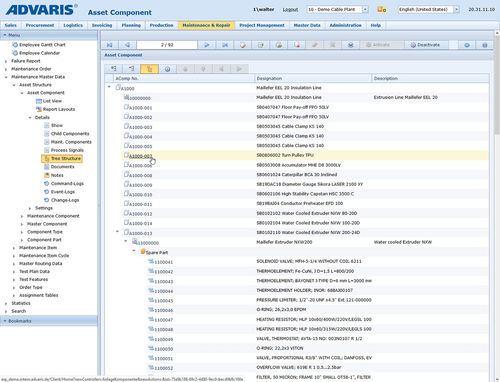
Task: Open Command-Logs menu item
Action: tap(67, 184)
